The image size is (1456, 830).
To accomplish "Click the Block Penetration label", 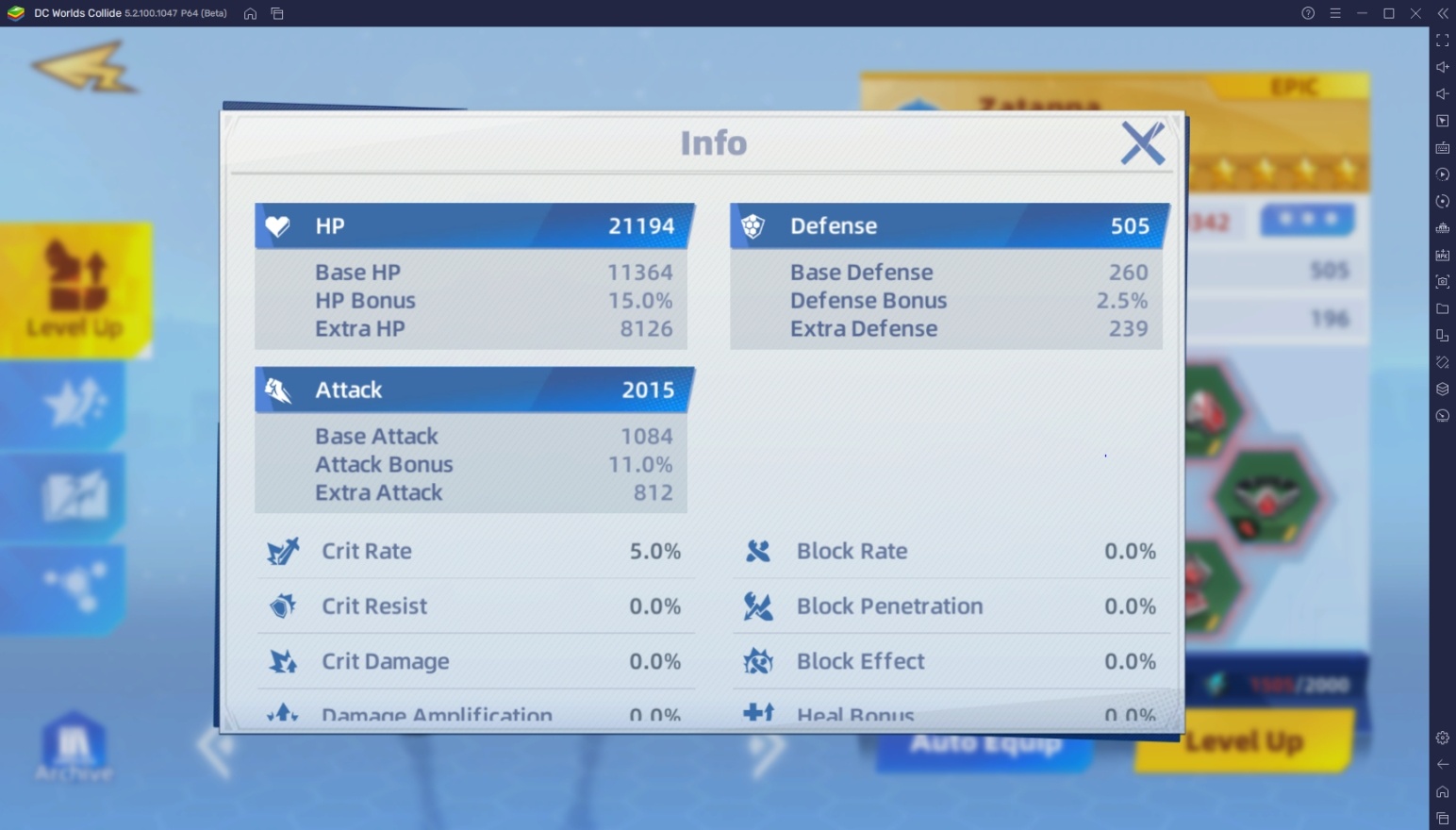I will pos(889,606).
